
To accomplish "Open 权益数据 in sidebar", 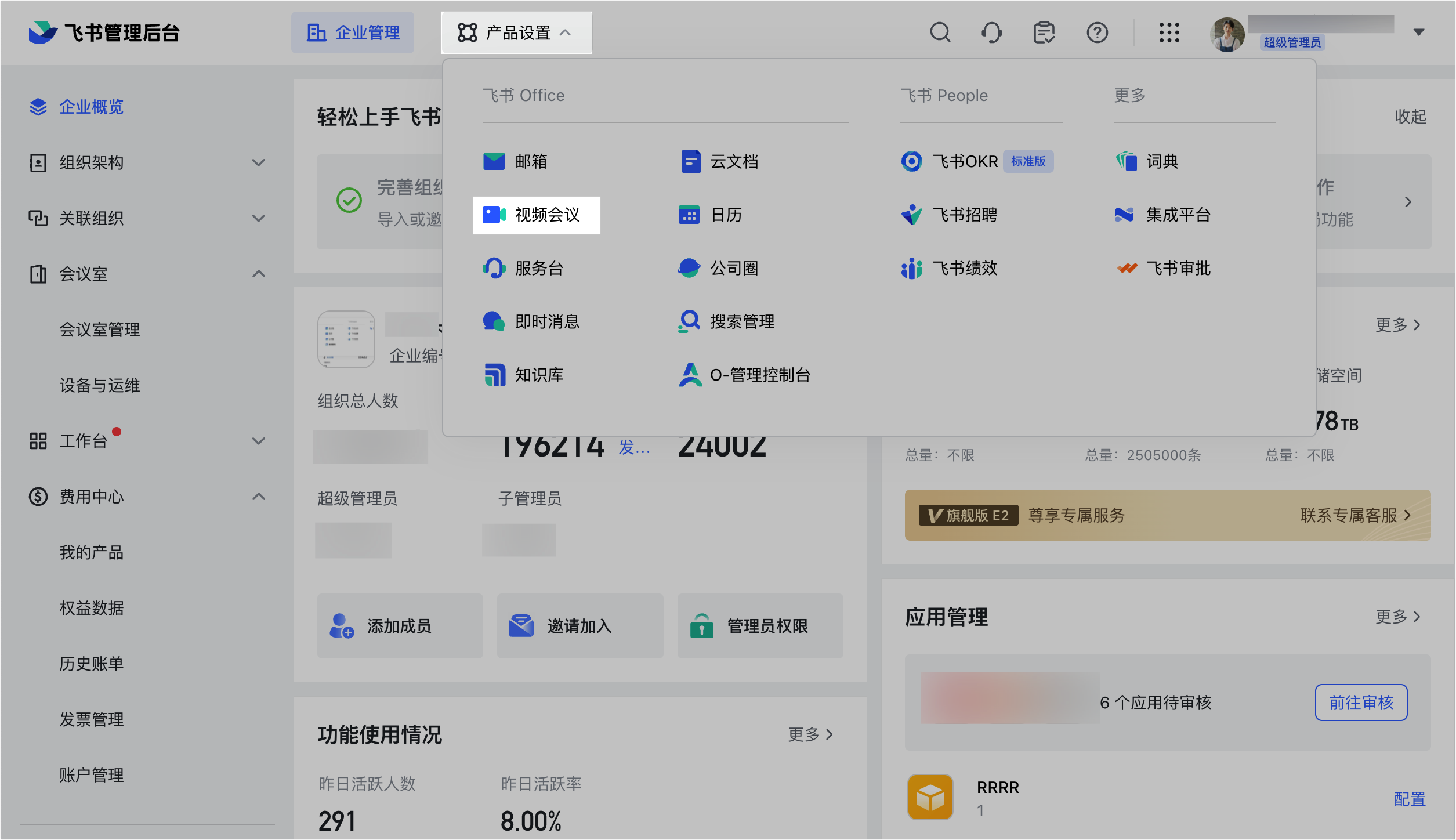I will pos(92,608).
